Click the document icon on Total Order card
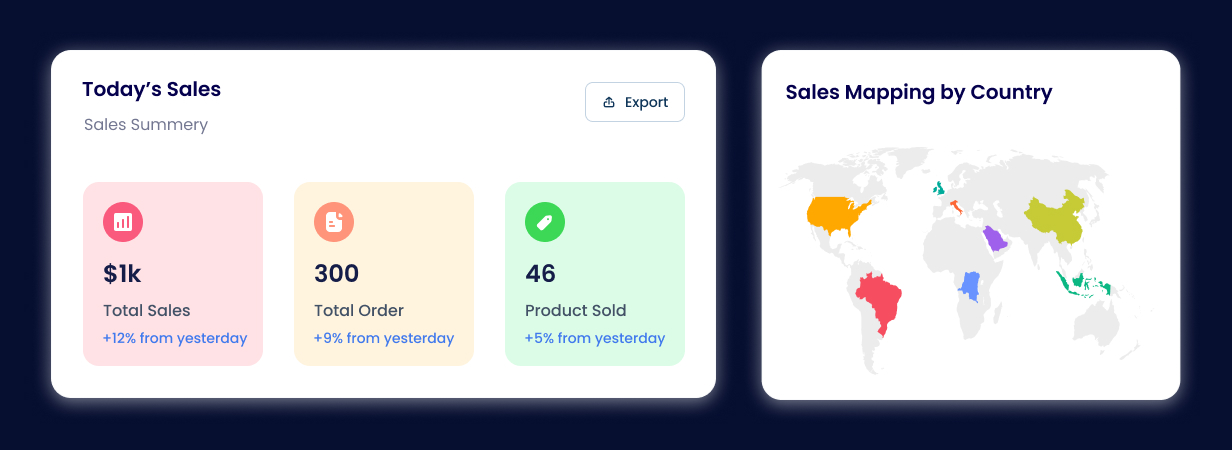Screen dimensions: 1232x450 click(334, 222)
